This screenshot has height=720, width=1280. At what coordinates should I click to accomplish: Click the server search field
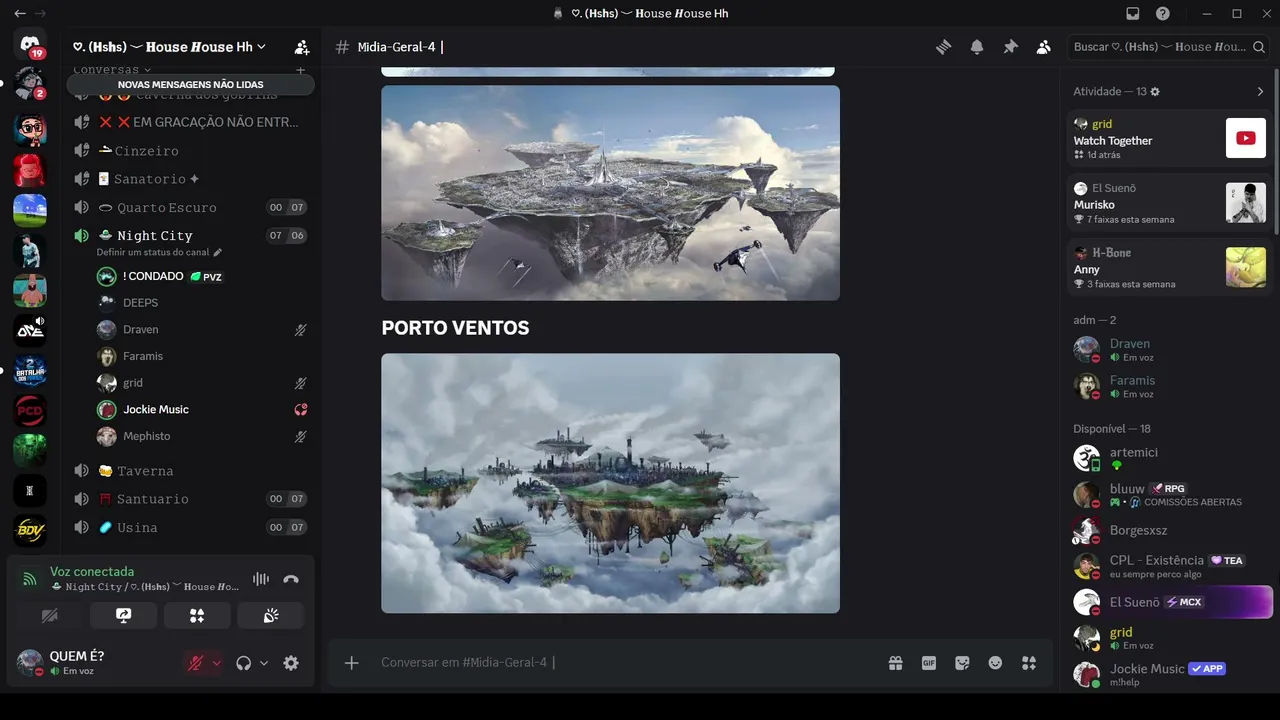point(1169,47)
